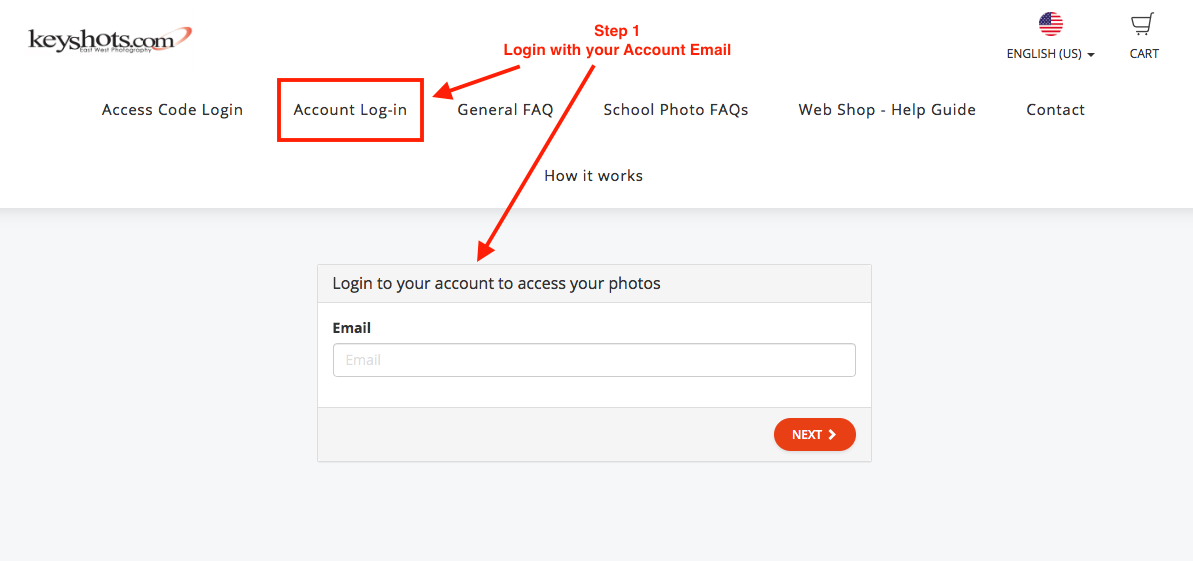
Task: Click the caret next to ENGLISH (US)
Action: click(x=1091, y=55)
